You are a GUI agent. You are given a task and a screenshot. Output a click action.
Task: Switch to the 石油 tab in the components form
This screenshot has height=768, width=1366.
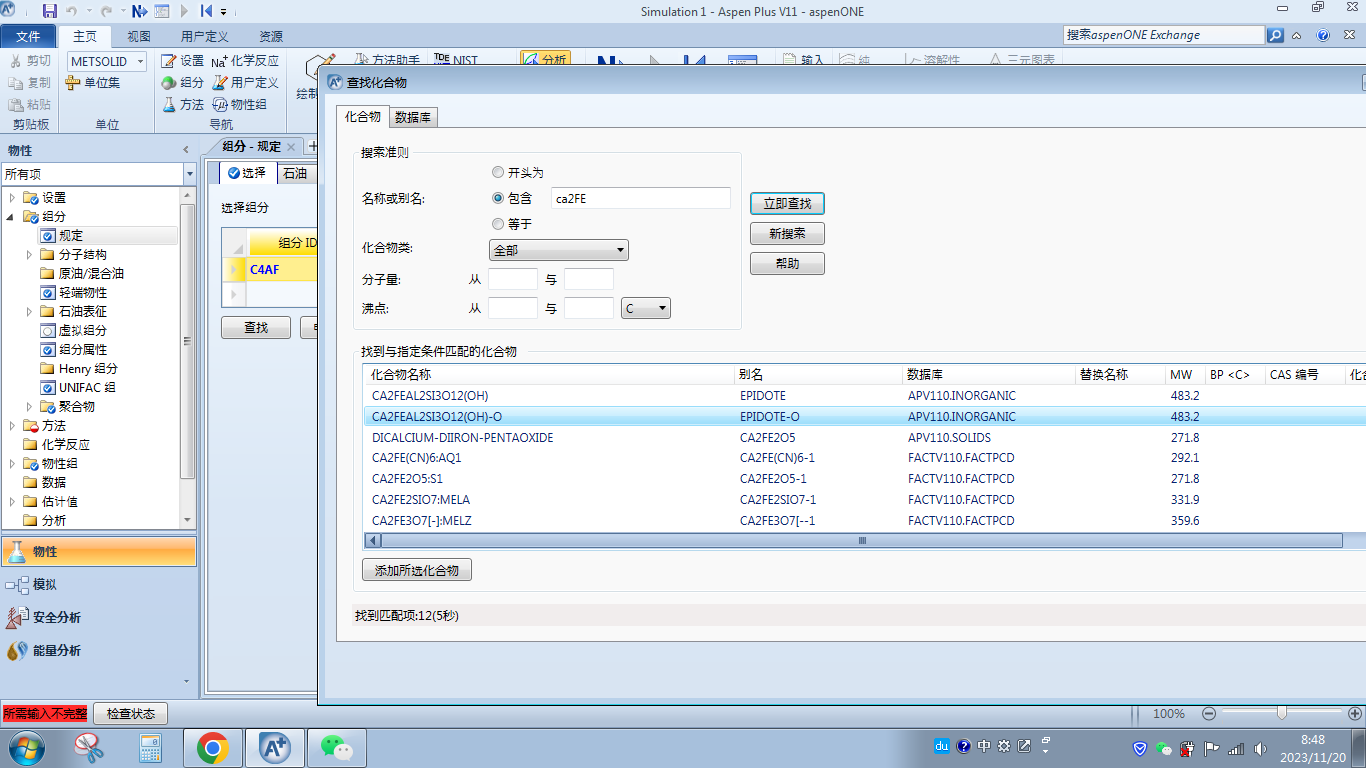295,173
